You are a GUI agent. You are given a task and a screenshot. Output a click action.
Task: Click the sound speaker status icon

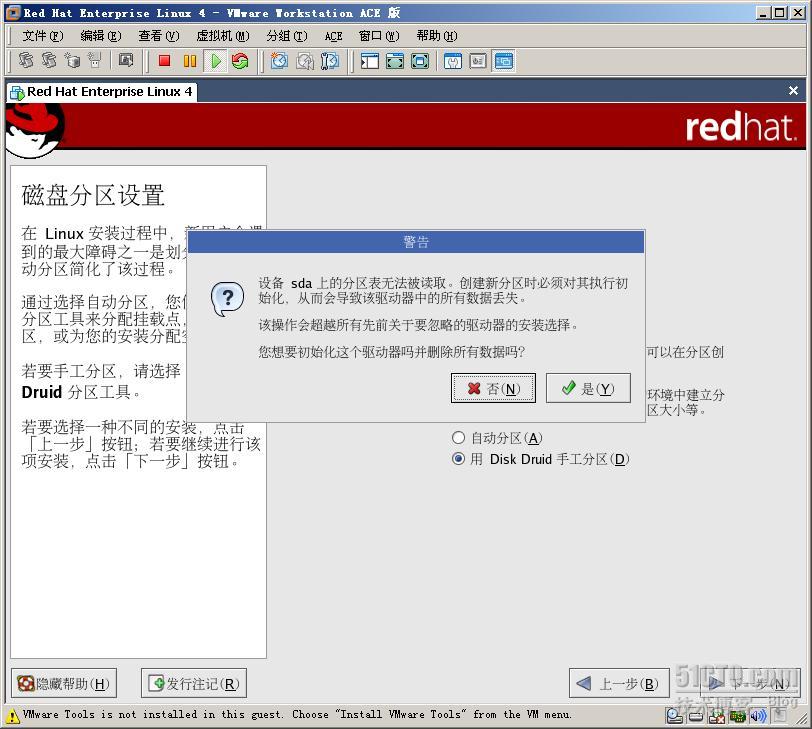[758, 717]
